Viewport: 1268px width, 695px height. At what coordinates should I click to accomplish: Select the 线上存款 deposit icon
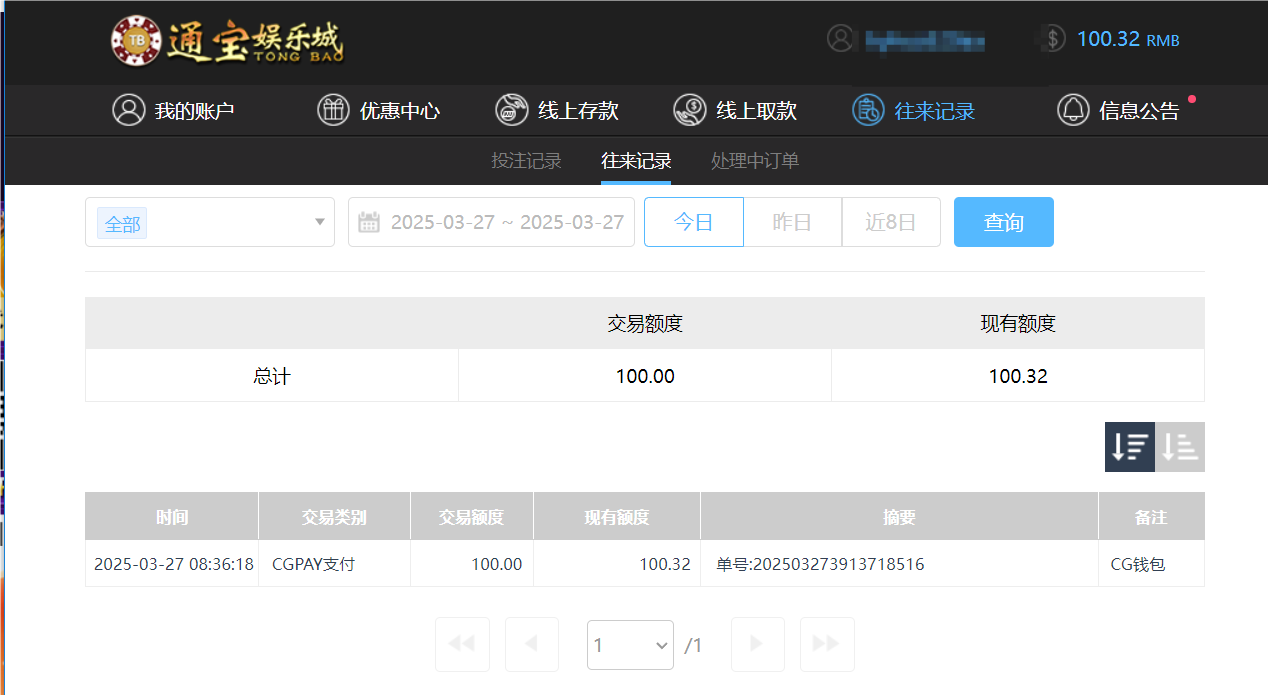pyautogui.click(x=511, y=110)
